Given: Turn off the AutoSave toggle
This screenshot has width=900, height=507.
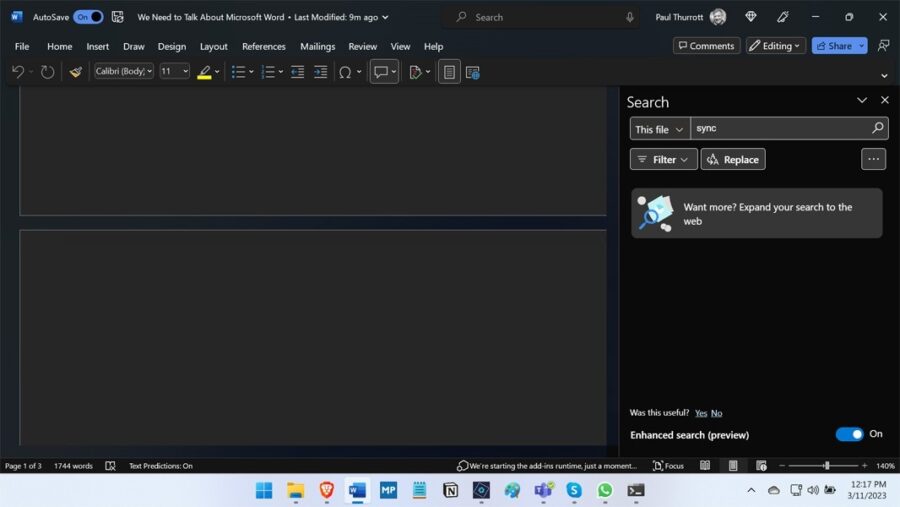Looking at the screenshot, I should pos(88,17).
